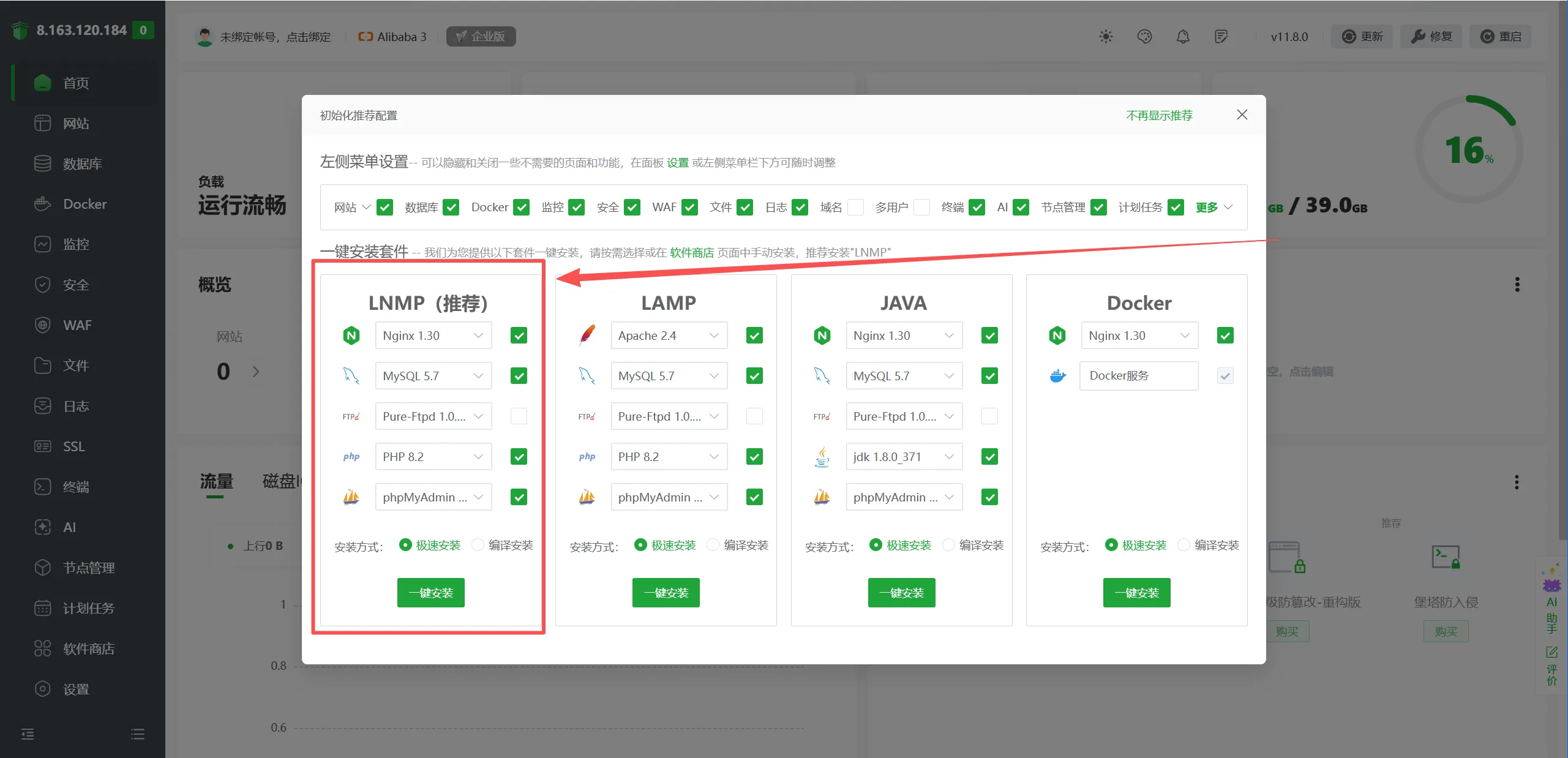
Task: Select 编译安装 radio in LNMP card
Action: (478, 545)
